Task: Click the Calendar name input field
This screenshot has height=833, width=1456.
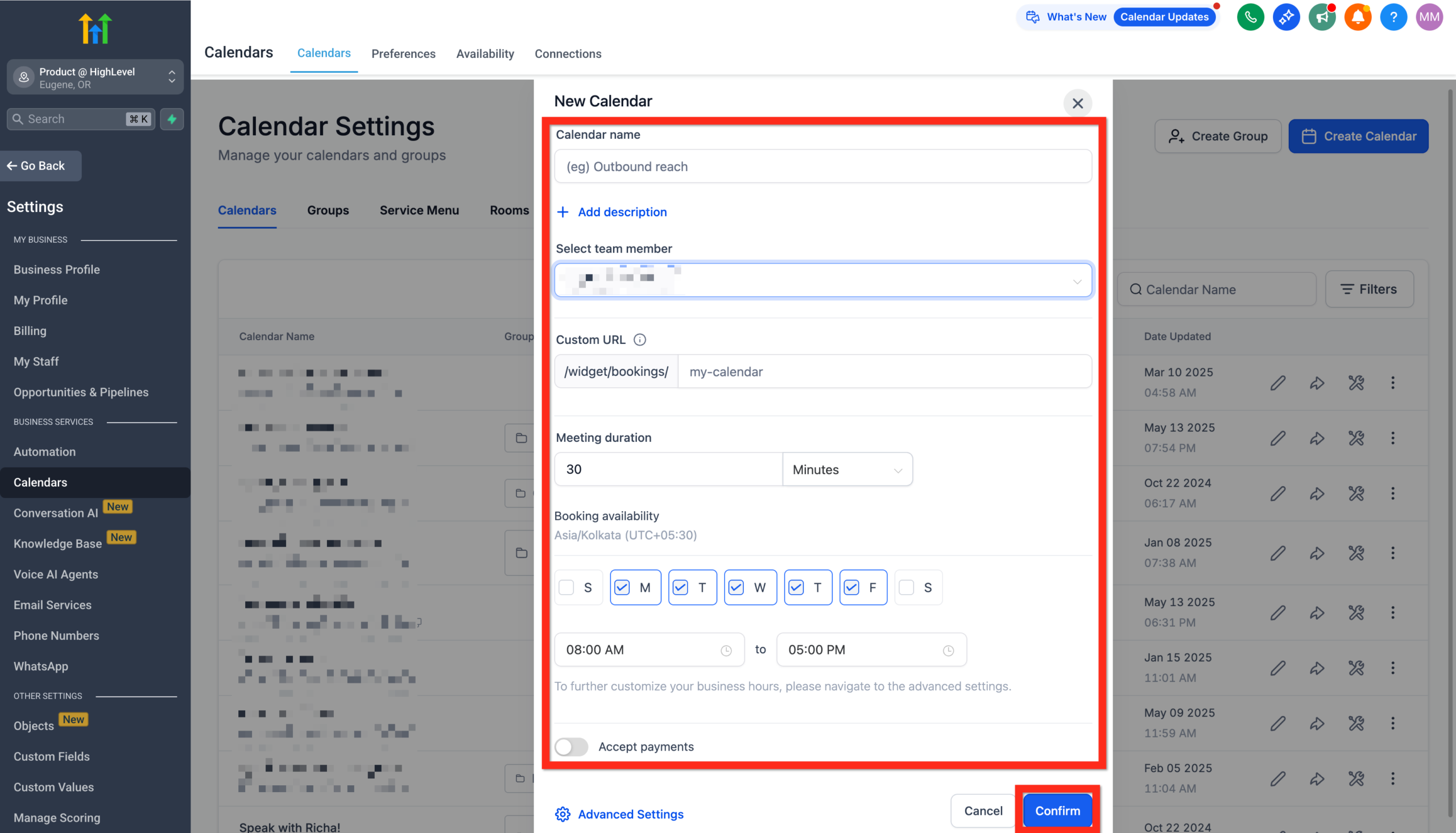Action: (x=822, y=166)
